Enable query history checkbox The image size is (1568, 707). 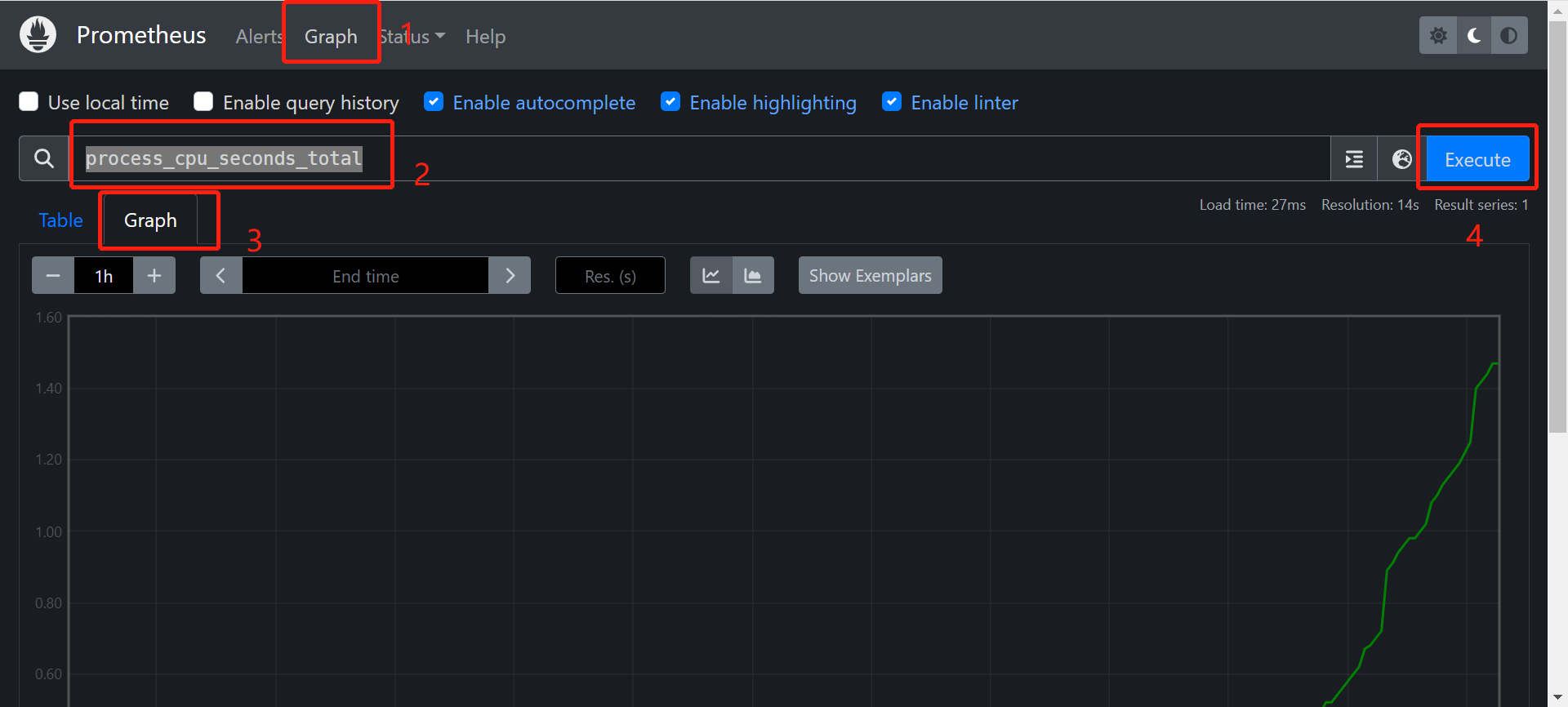coord(203,102)
